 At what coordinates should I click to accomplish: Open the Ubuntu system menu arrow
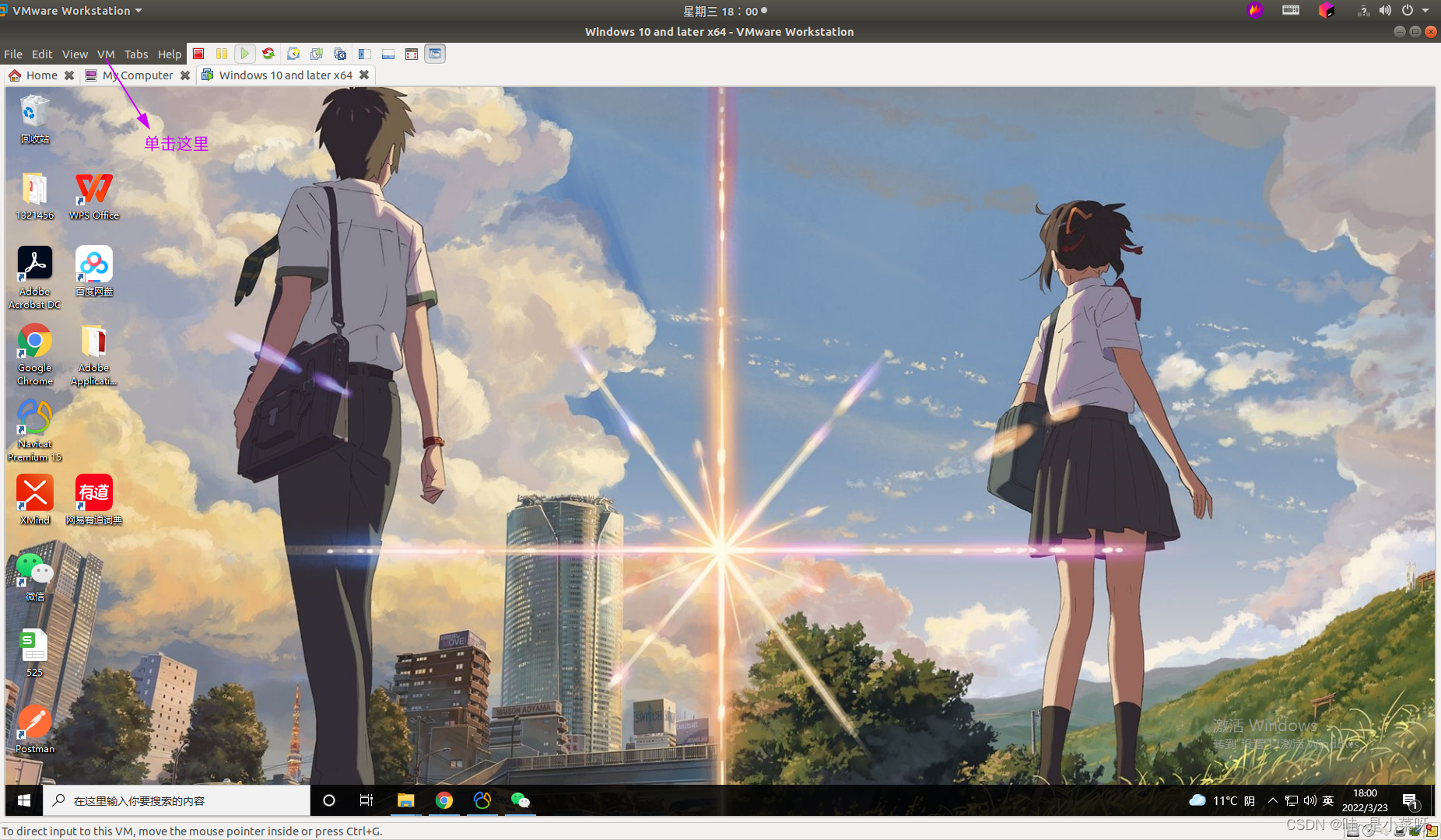pyautogui.click(x=1425, y=10)
